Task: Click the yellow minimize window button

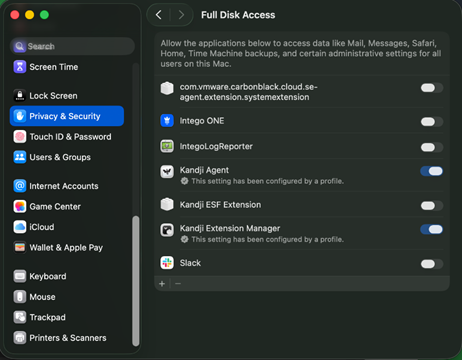Action: (30, 15)
